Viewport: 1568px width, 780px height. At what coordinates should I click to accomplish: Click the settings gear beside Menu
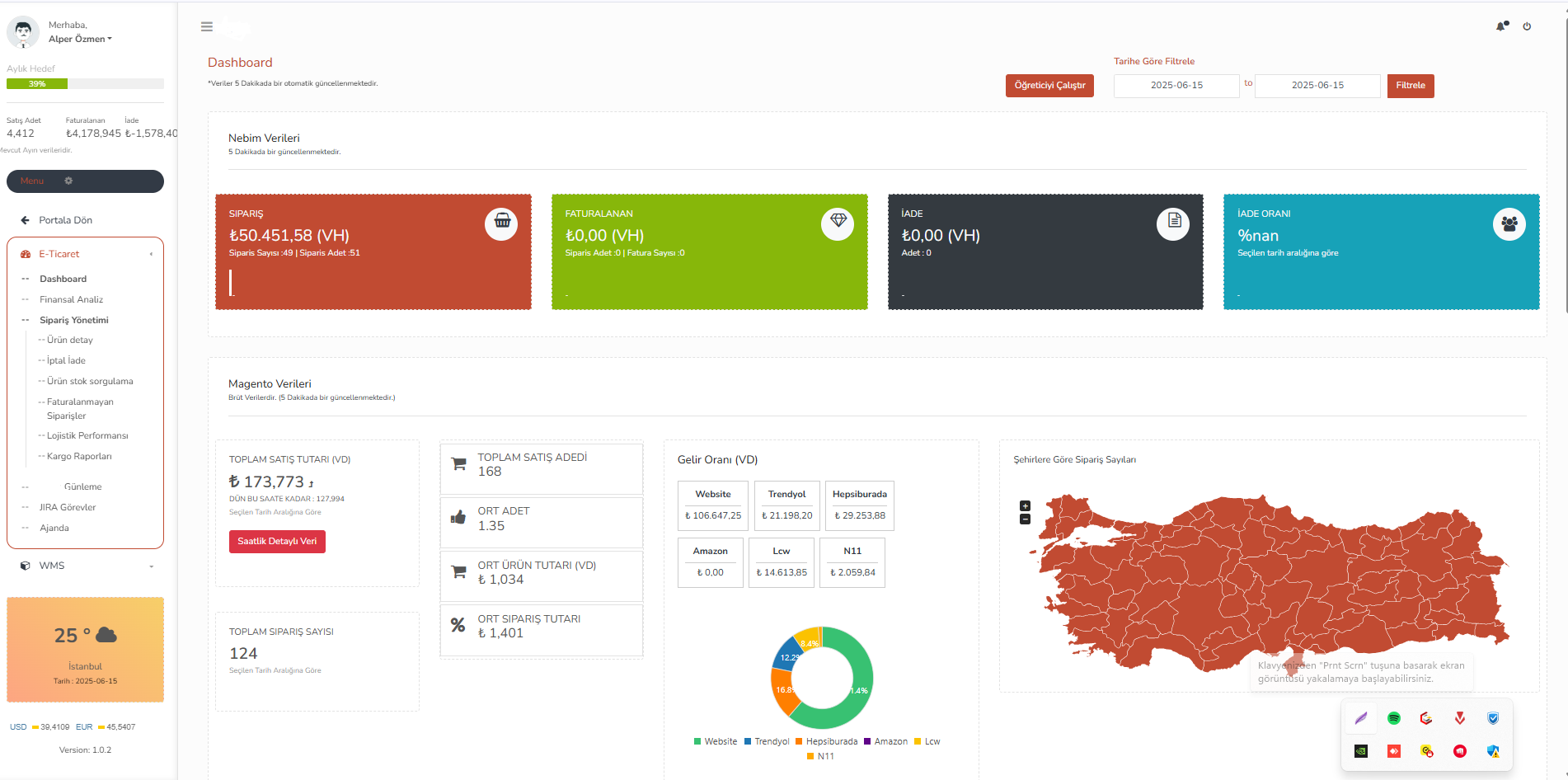tap(68, 181)
